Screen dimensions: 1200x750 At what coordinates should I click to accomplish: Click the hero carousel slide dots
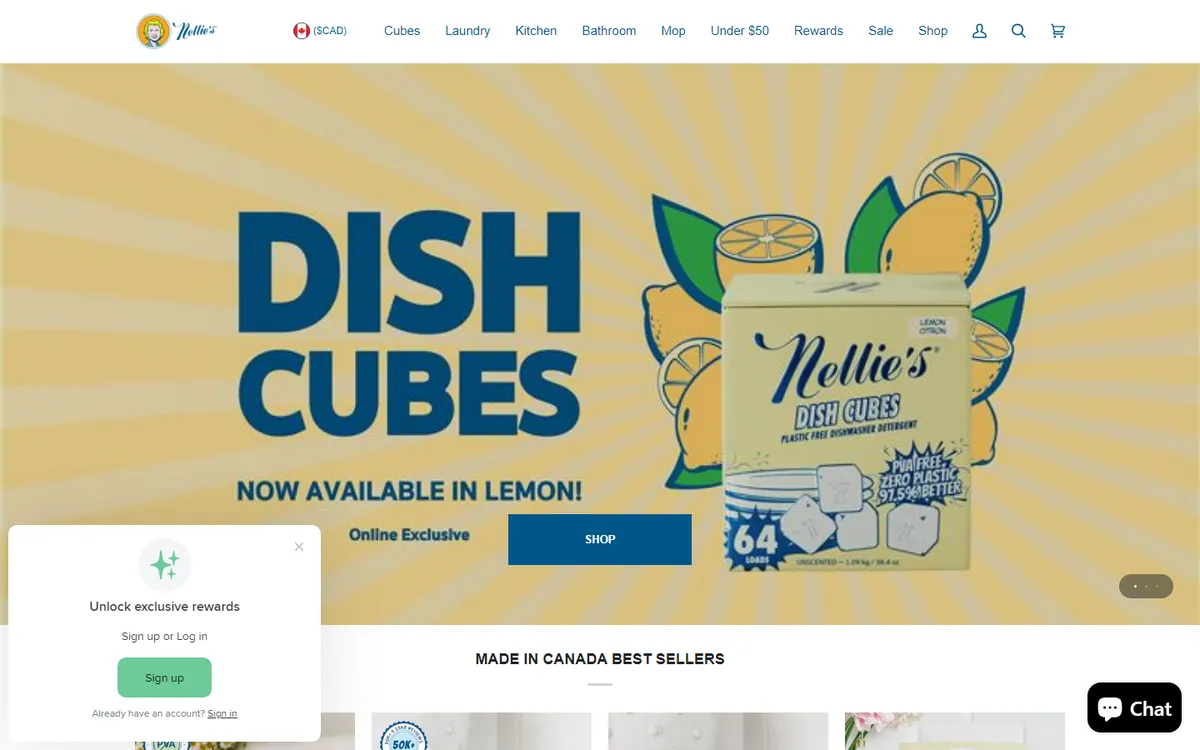1146,586
